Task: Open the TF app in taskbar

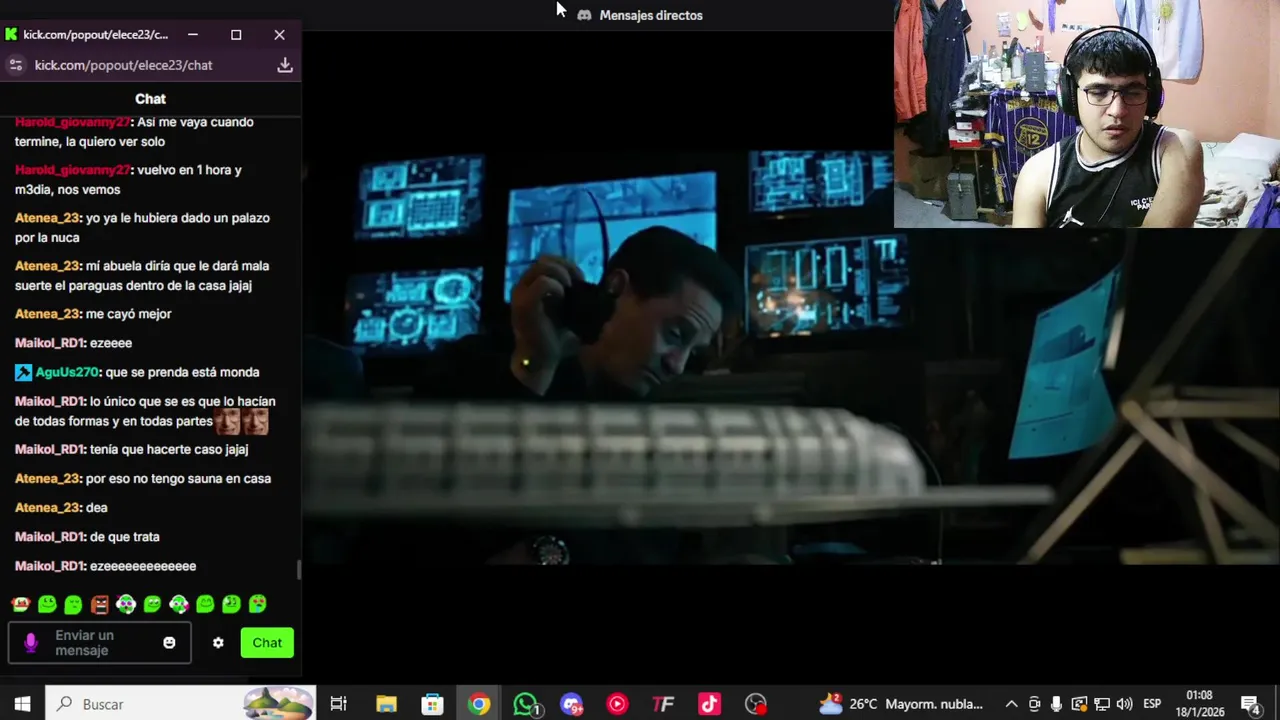Action: [x=663, y=704]
